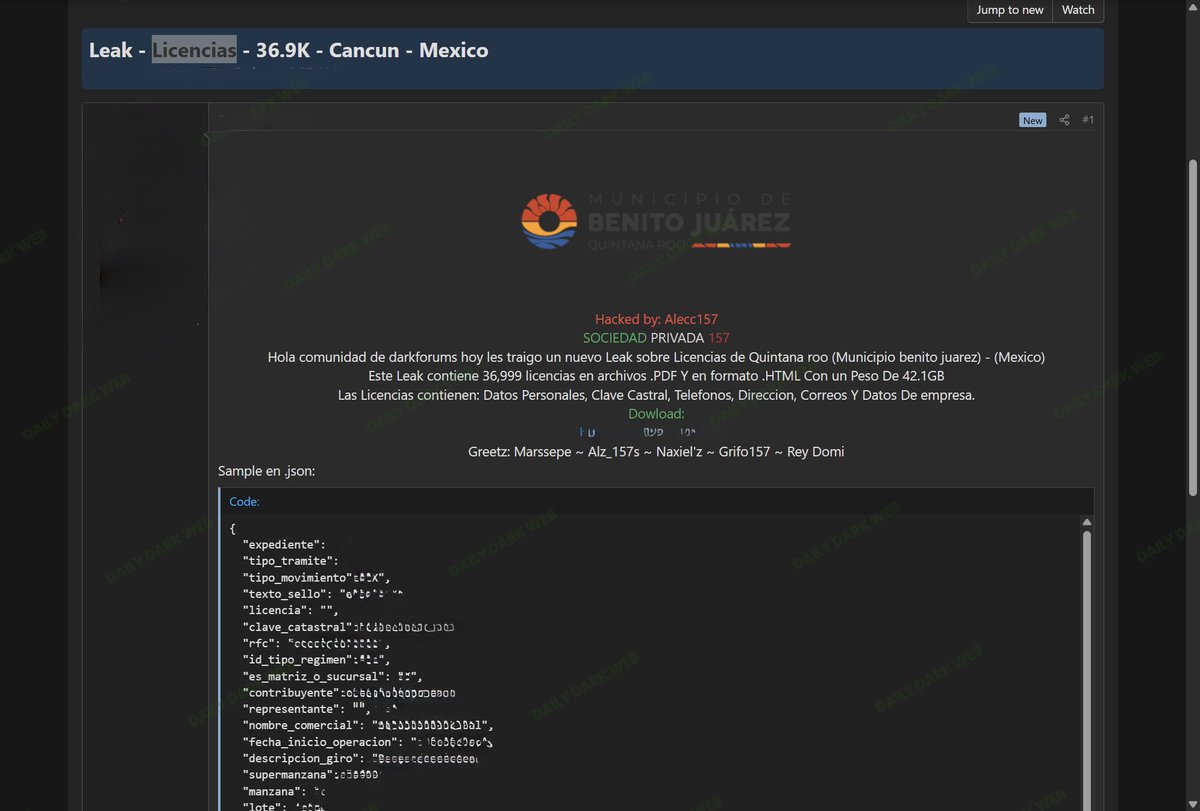This screenshot has height=811, width=1200.
Task: Click the New badge on the post
Action: pos(1033,120)
